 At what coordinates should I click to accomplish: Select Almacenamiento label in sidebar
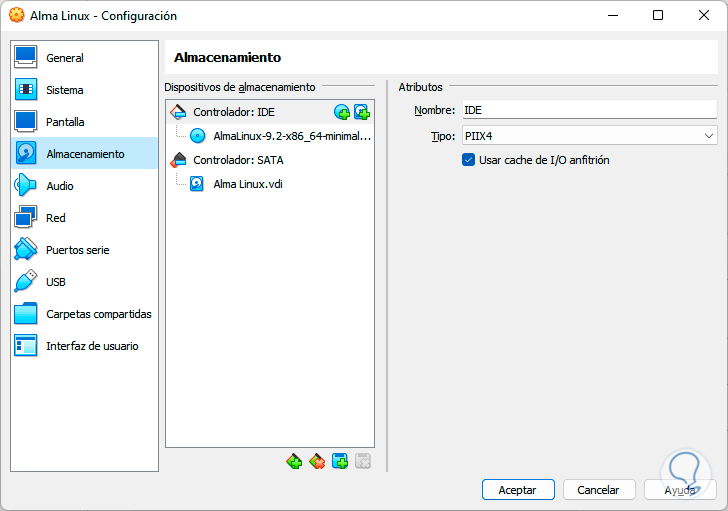85,154
